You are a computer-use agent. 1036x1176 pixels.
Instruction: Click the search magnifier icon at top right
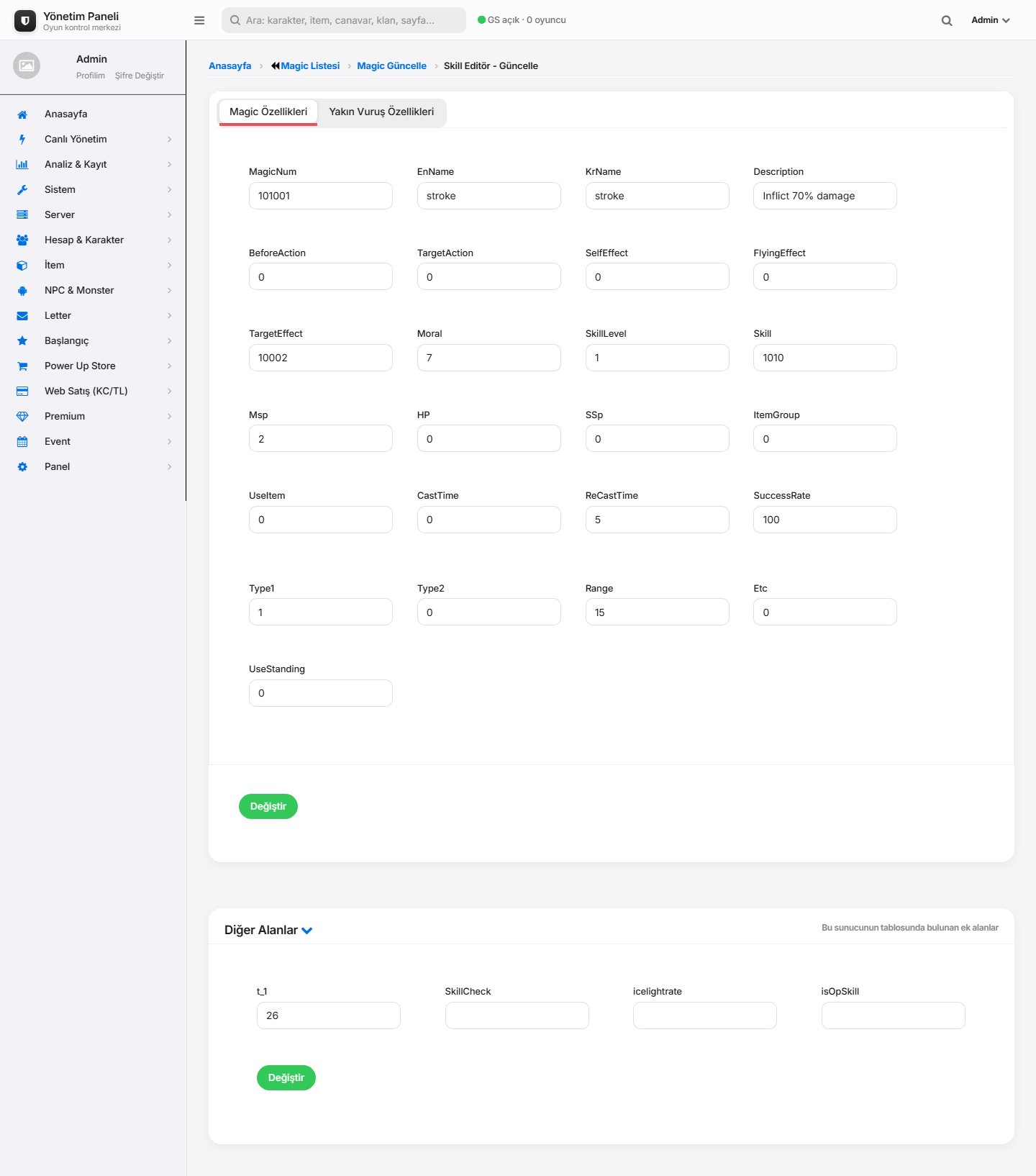click(947, 21)
